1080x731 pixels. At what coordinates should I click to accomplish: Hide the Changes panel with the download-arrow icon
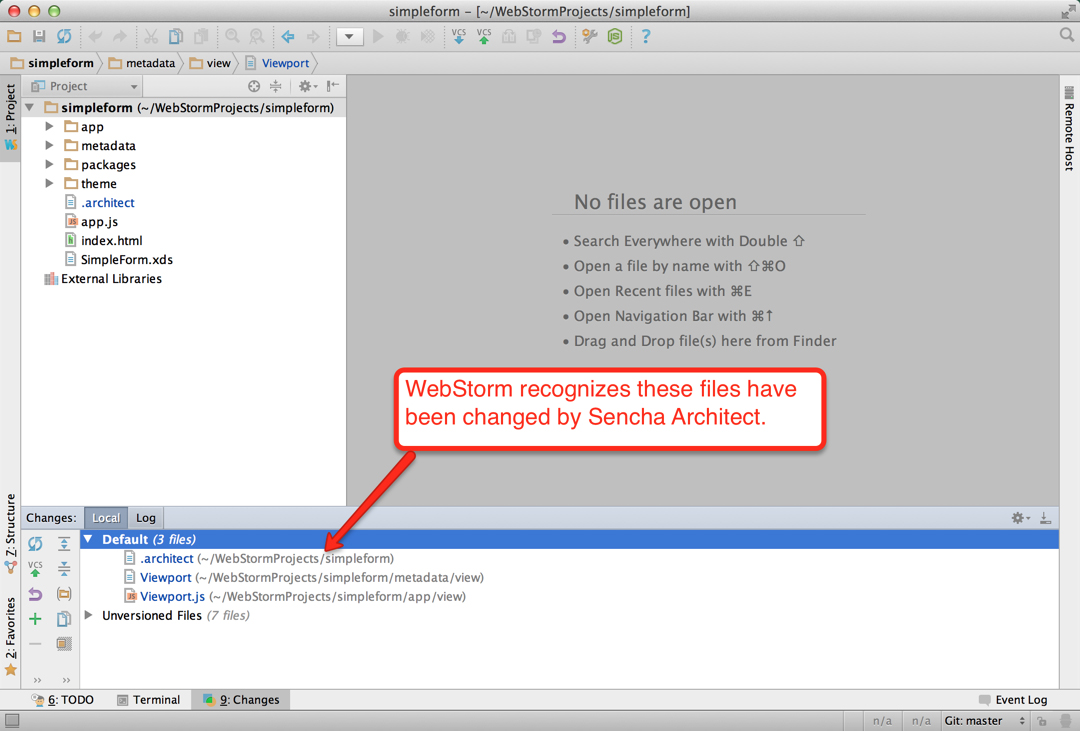[1045, 518]
